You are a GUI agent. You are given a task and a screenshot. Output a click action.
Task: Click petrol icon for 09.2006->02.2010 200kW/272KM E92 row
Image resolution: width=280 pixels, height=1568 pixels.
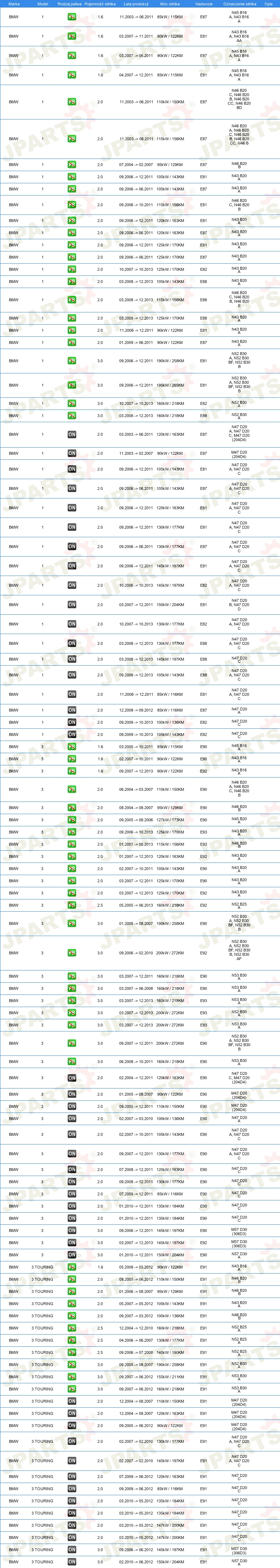coord(72,953)
